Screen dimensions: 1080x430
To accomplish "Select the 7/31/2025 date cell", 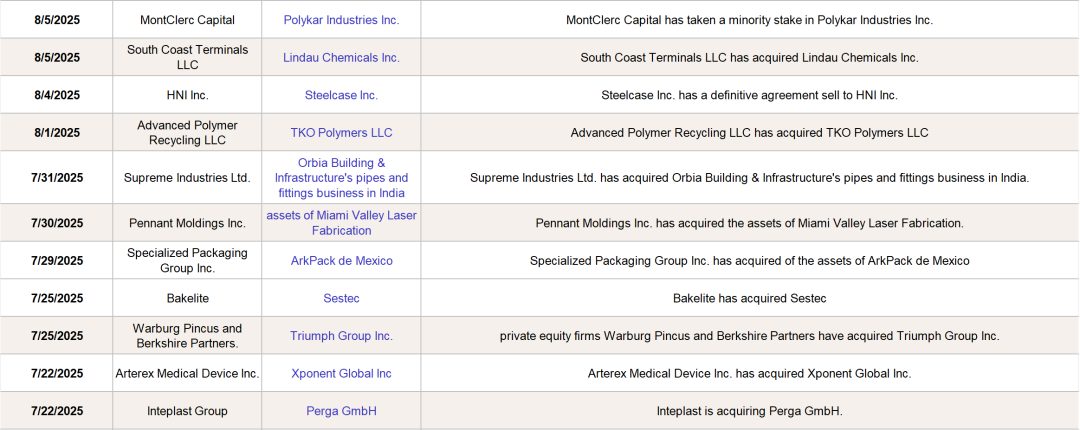I will (x=56, y=178).
